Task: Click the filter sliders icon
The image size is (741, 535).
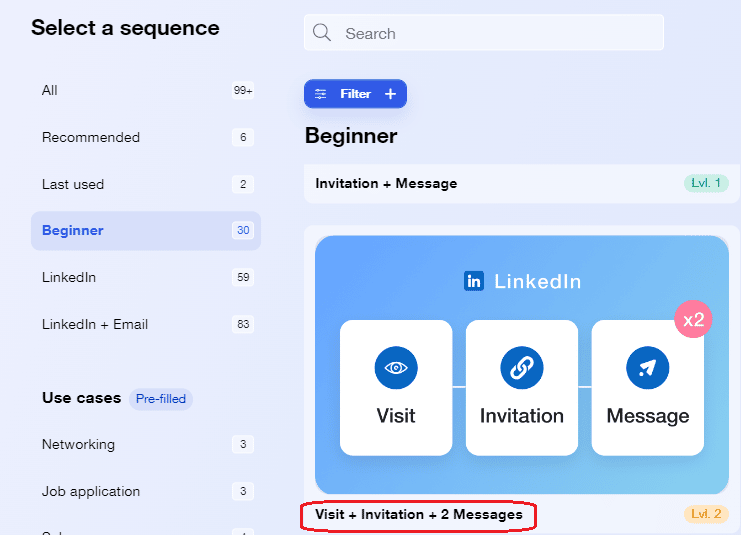Action: [320, 94]
